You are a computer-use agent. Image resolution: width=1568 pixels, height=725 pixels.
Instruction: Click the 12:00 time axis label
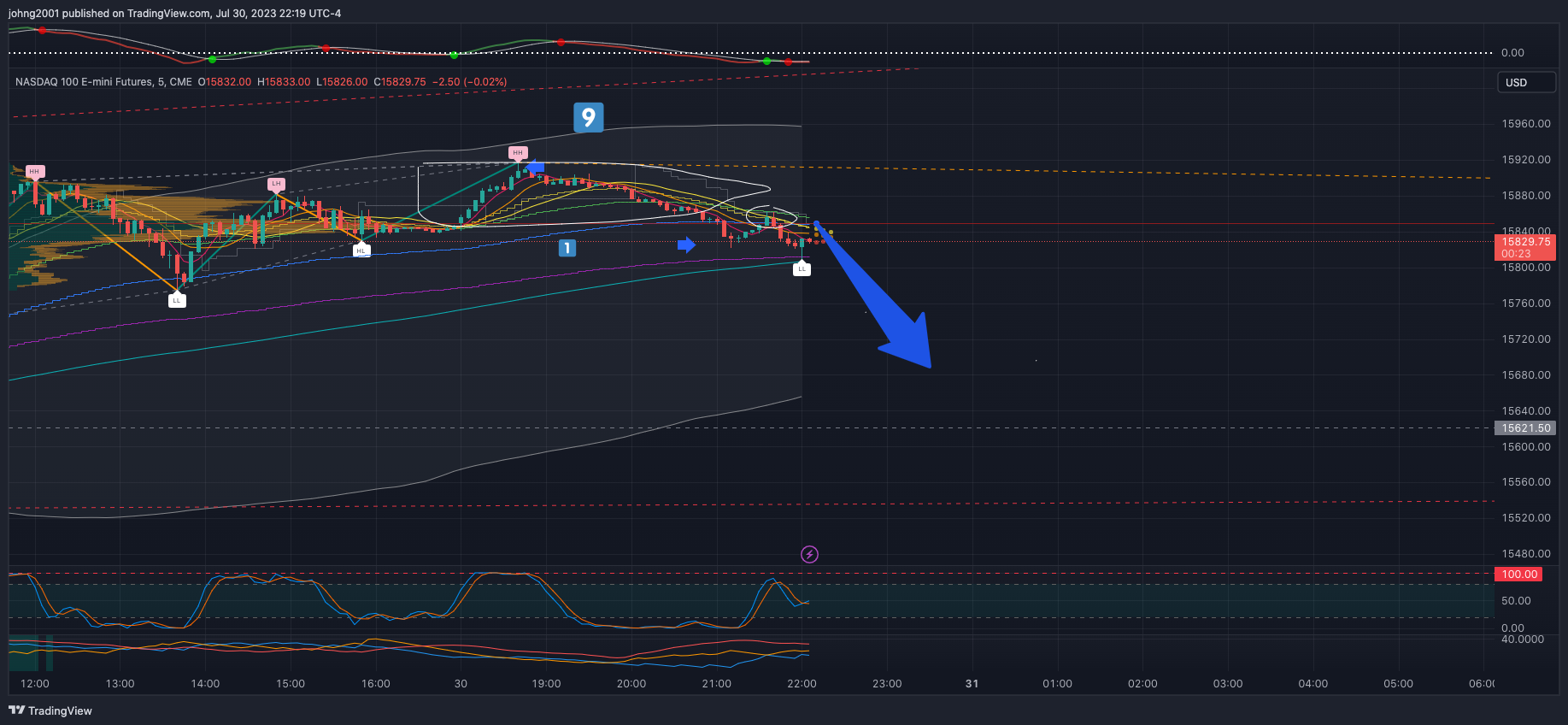point(35,684)
